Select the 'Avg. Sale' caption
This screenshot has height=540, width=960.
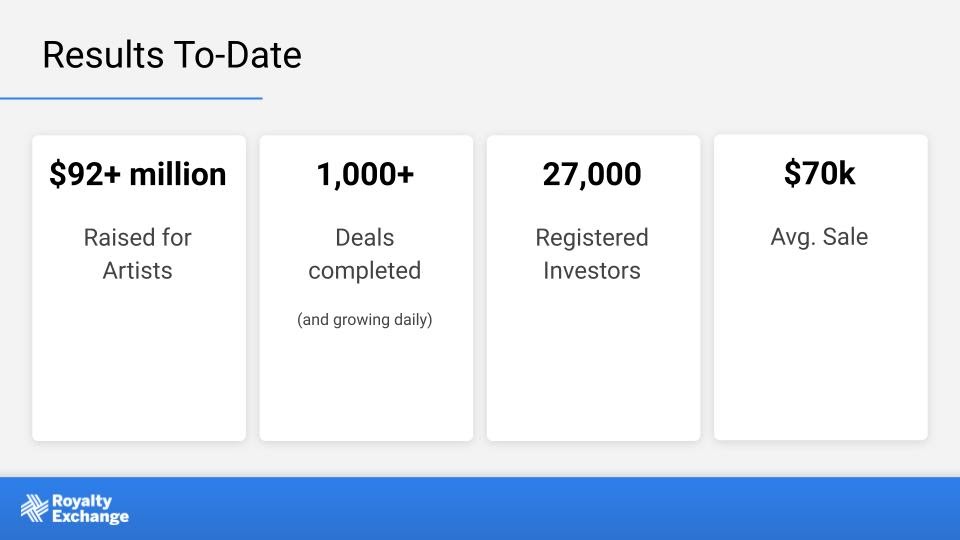coord(820,237)
